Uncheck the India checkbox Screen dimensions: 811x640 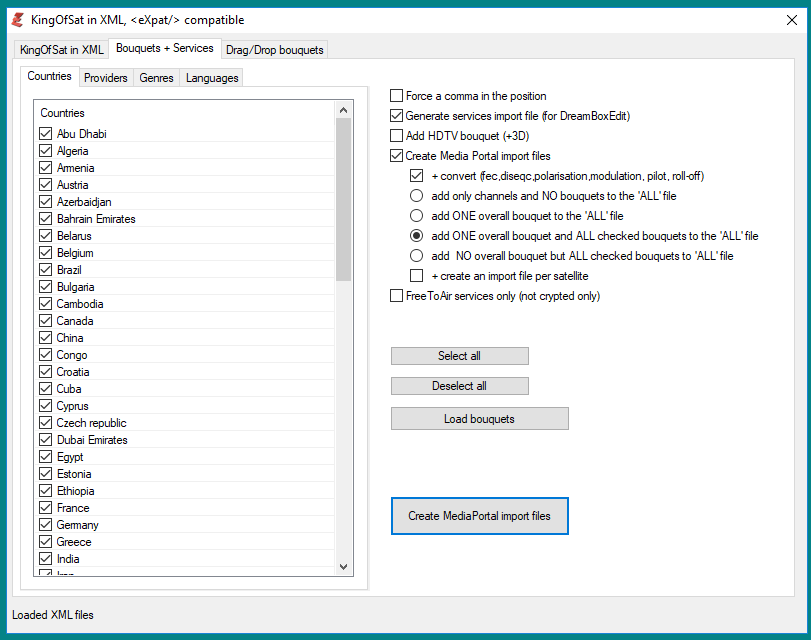46,559
